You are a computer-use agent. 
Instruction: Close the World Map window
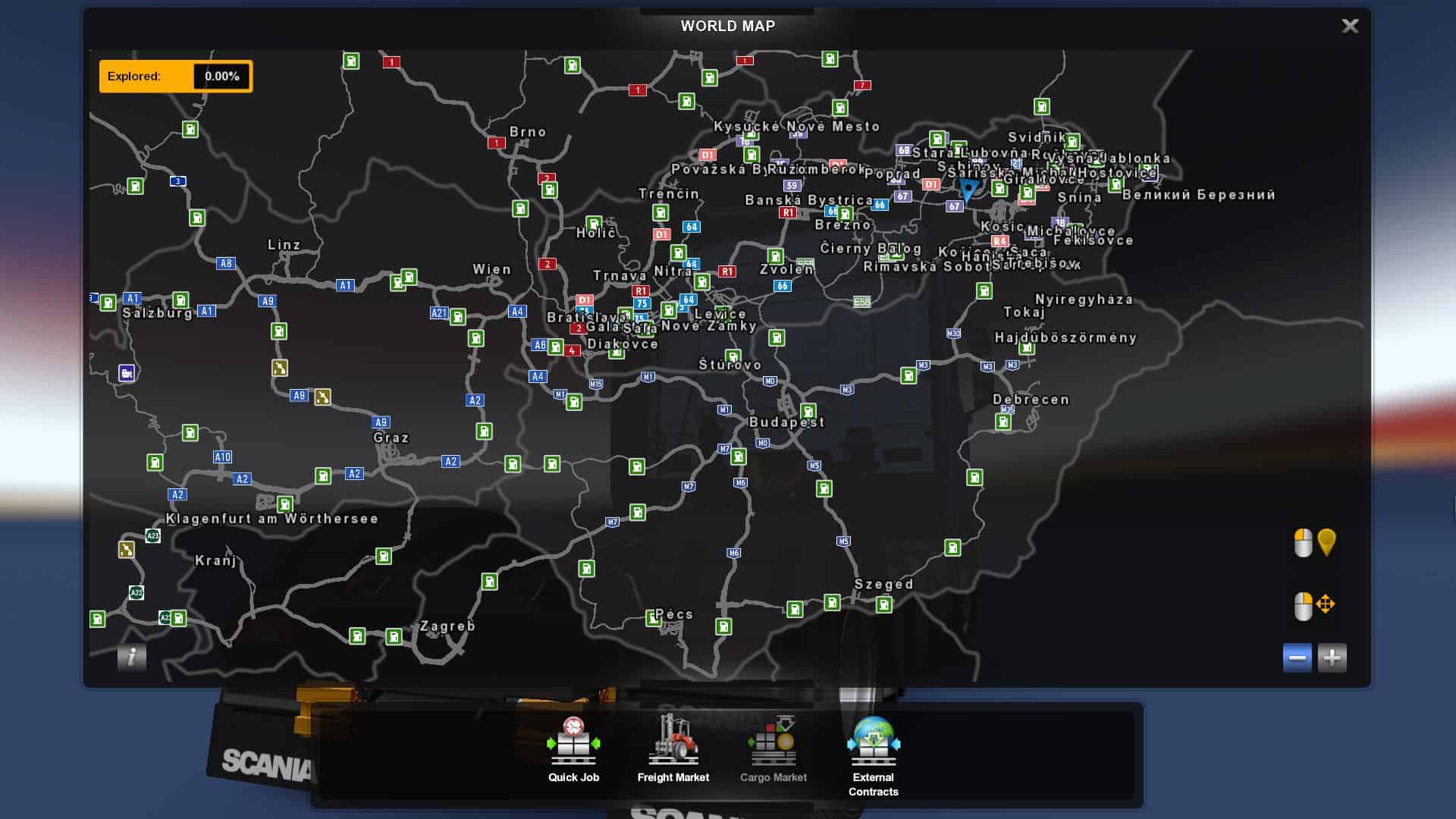pyautogui.click(x=1350, y=27)
